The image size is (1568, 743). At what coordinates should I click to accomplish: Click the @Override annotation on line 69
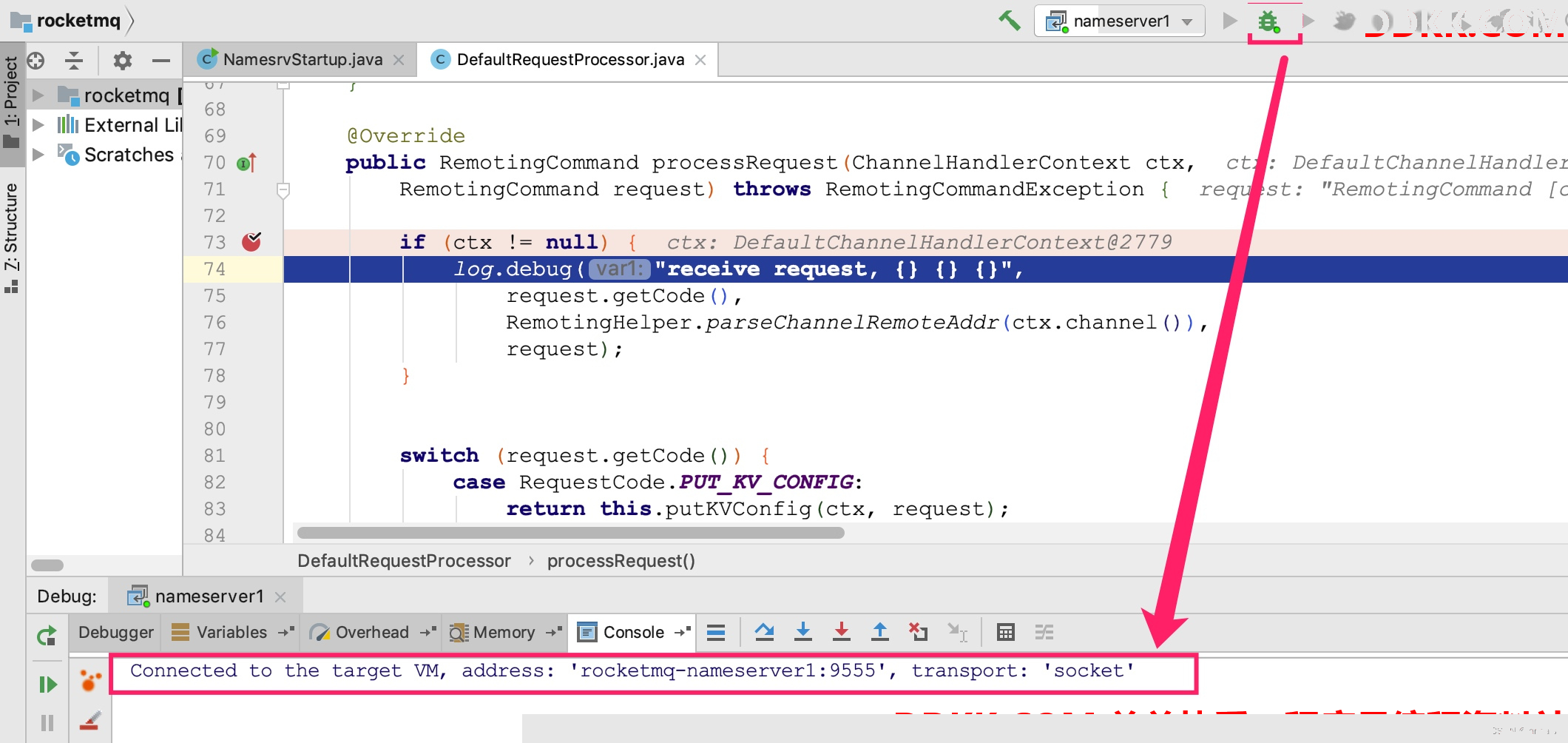pyautogui.click(x=406, y=136)
